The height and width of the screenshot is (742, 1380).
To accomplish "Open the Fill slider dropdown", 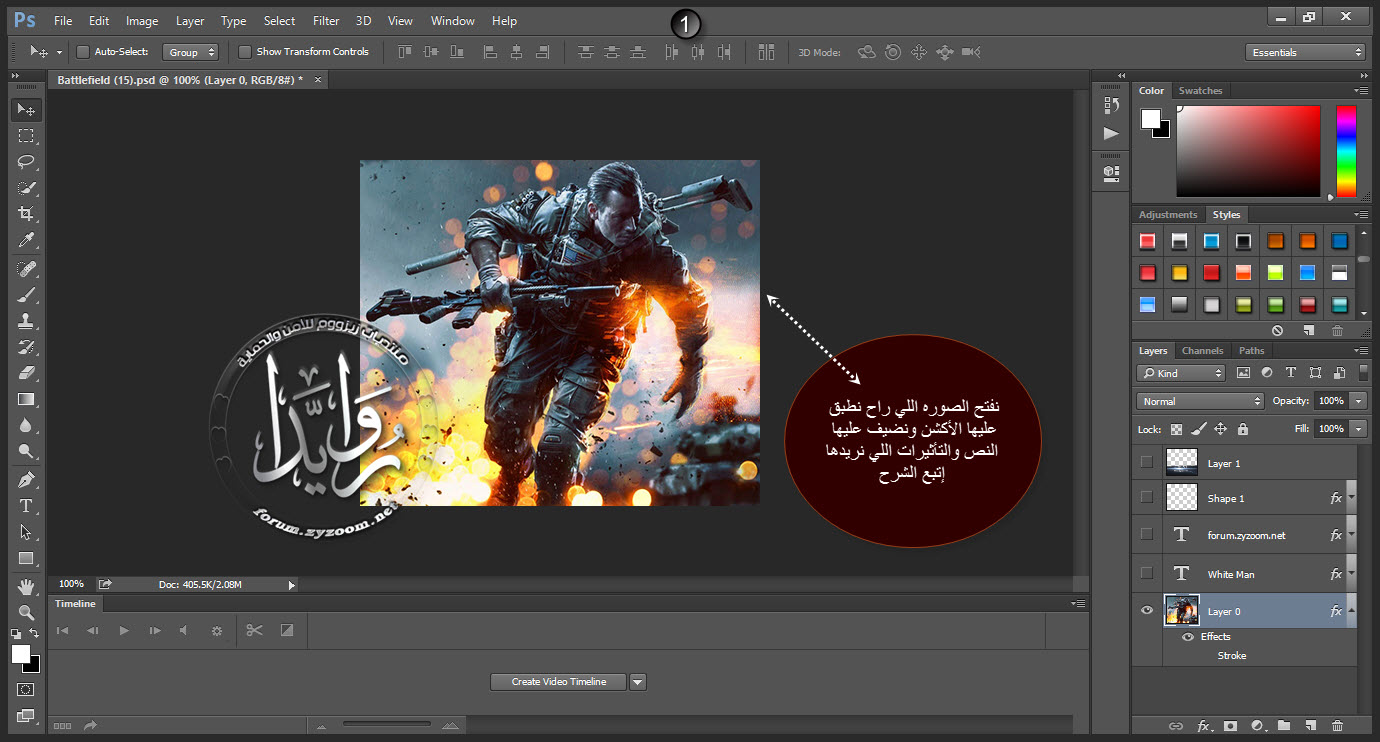I will pyautogui.click(x=1357, y=428).
